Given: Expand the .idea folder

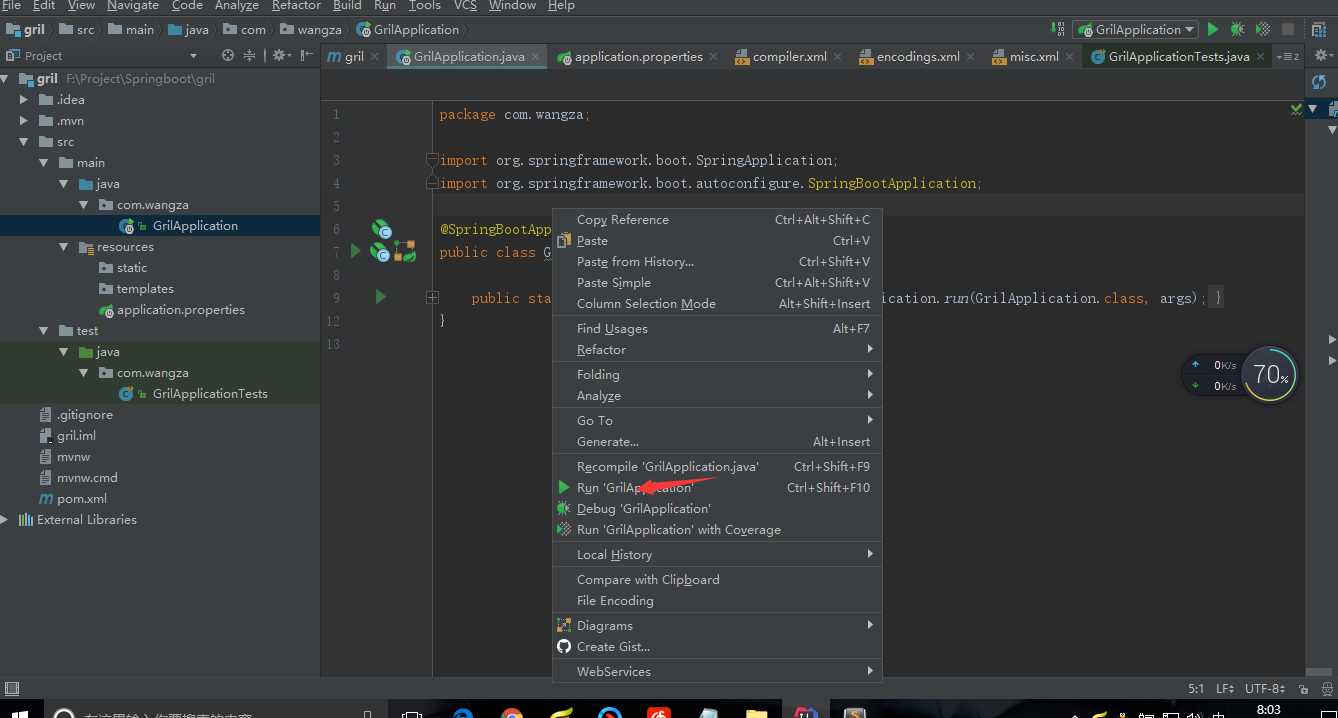Looking at the screenshot, I should point(25,99).
